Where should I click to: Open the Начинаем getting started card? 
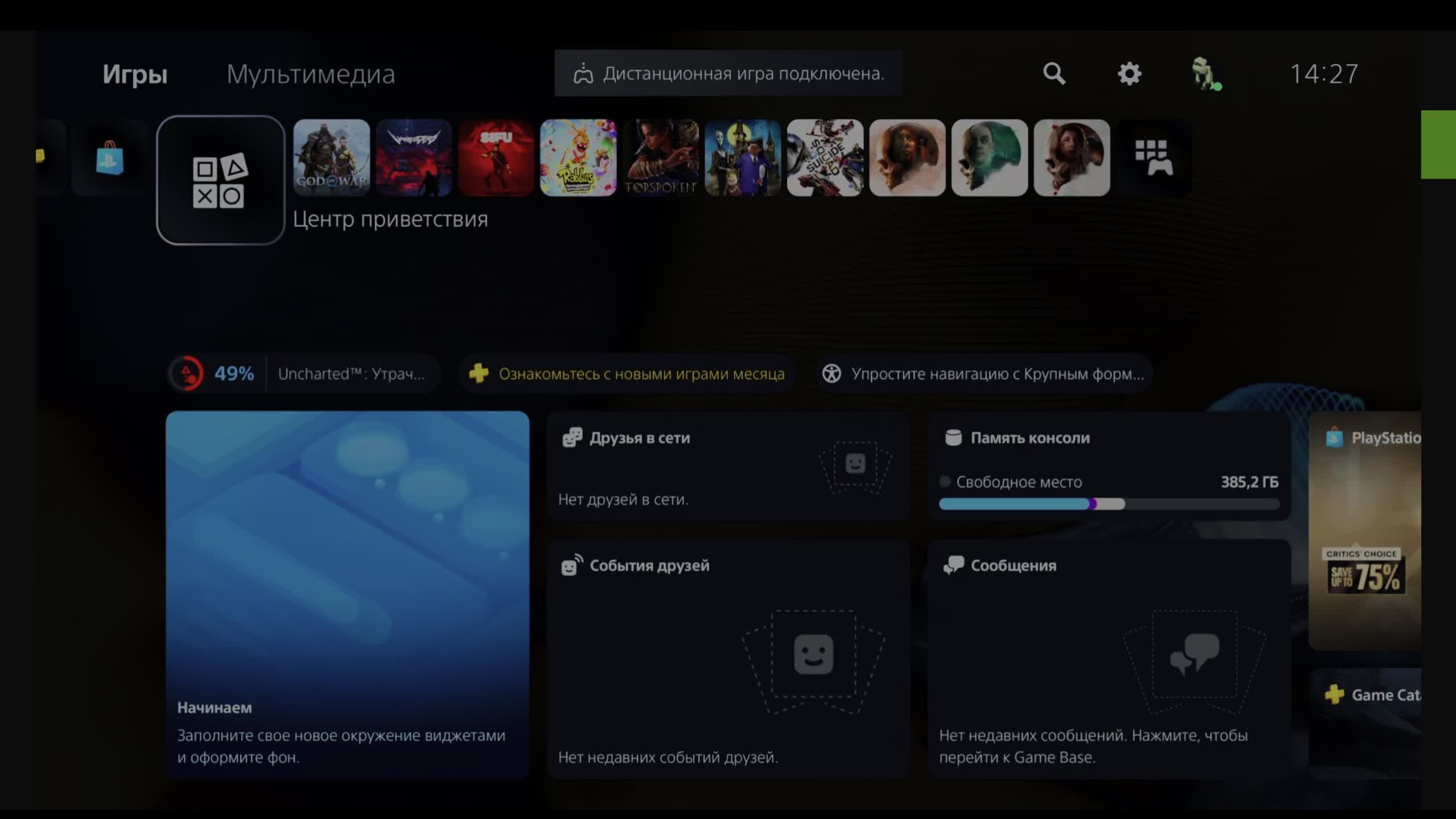click(x=348, y=594)
